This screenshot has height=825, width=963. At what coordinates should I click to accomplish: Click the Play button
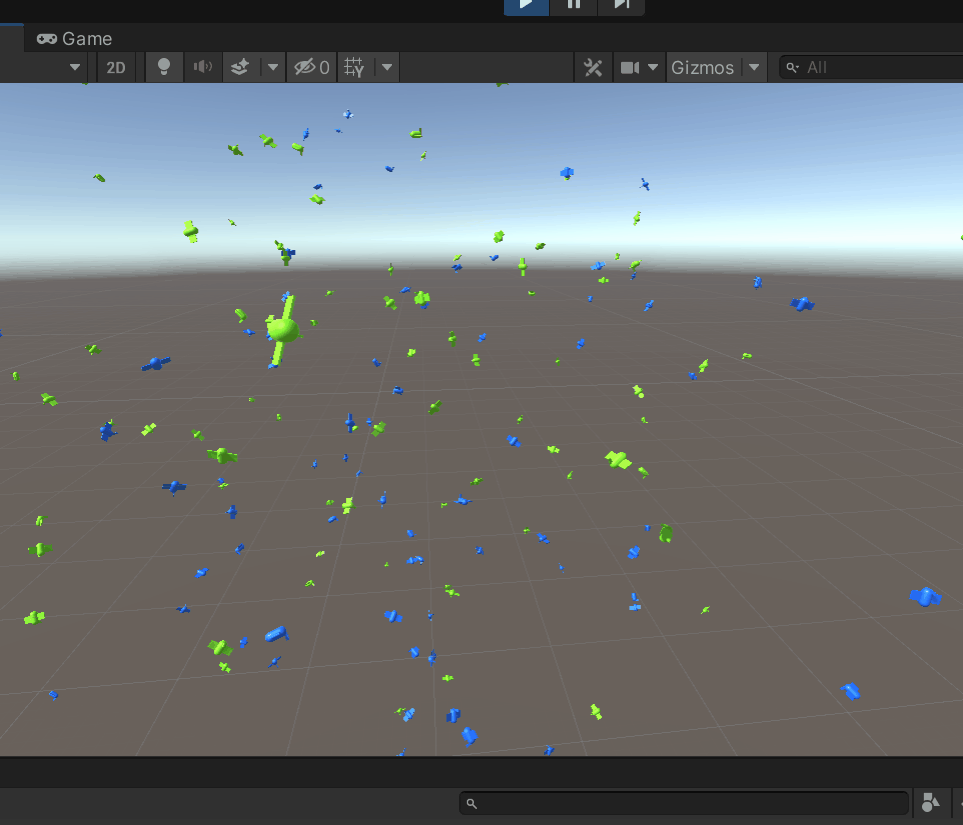tap(526, 6)
